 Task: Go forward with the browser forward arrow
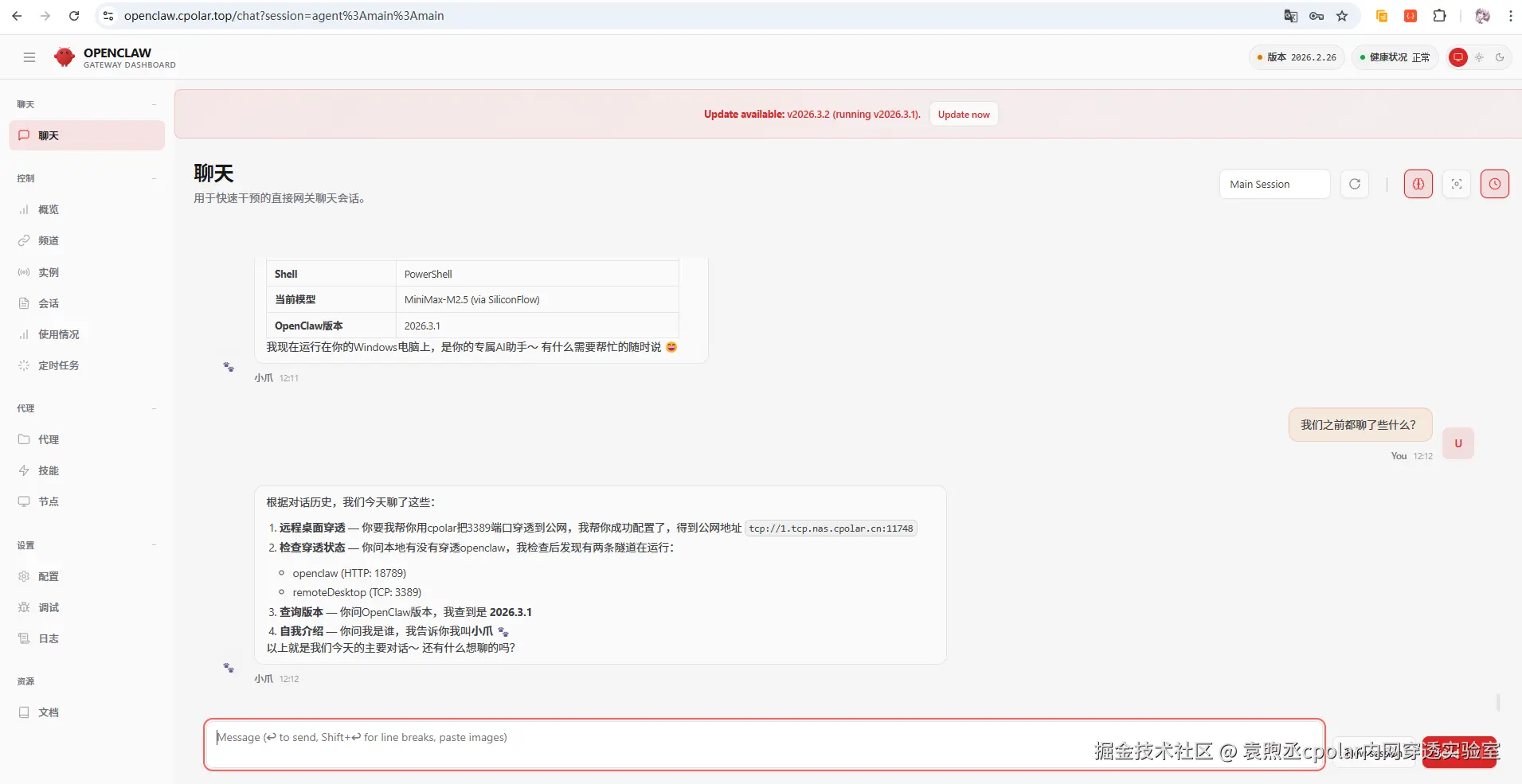pos(45,16)
